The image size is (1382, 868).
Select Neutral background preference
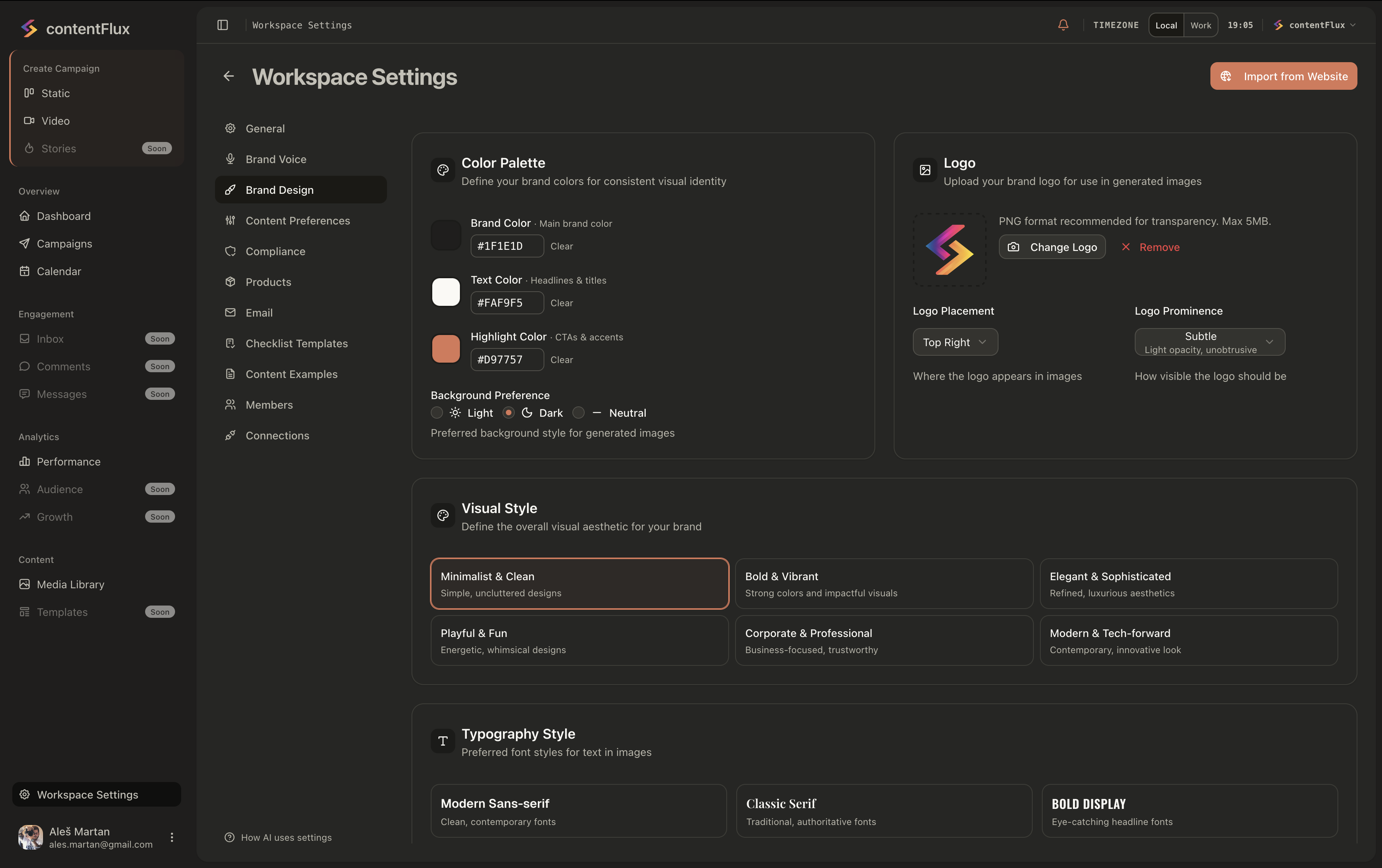579,413
